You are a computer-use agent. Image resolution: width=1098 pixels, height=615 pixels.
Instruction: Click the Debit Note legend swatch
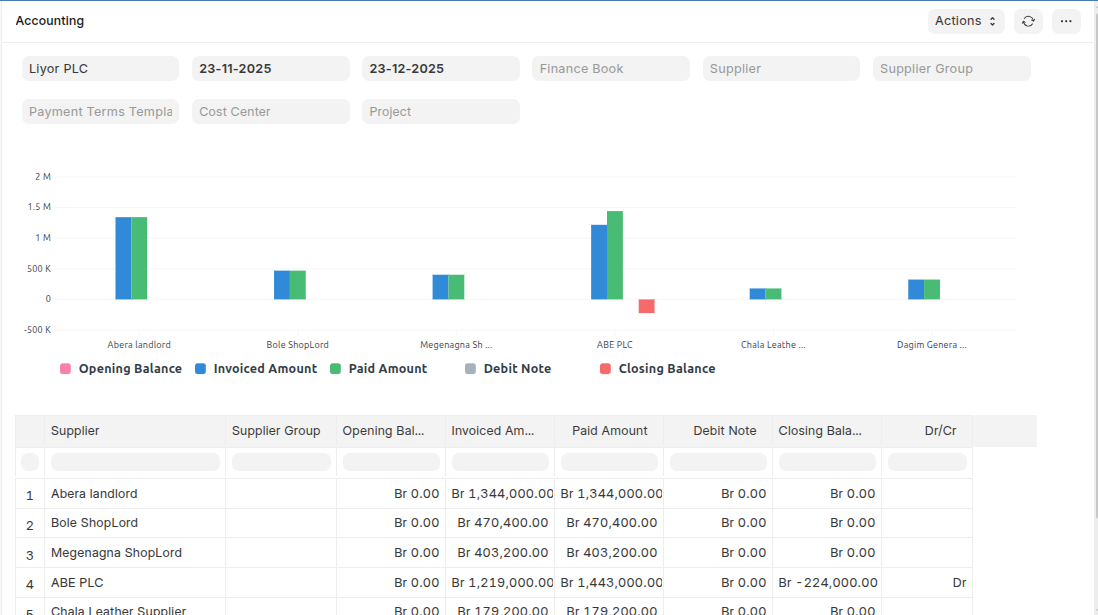471,369
